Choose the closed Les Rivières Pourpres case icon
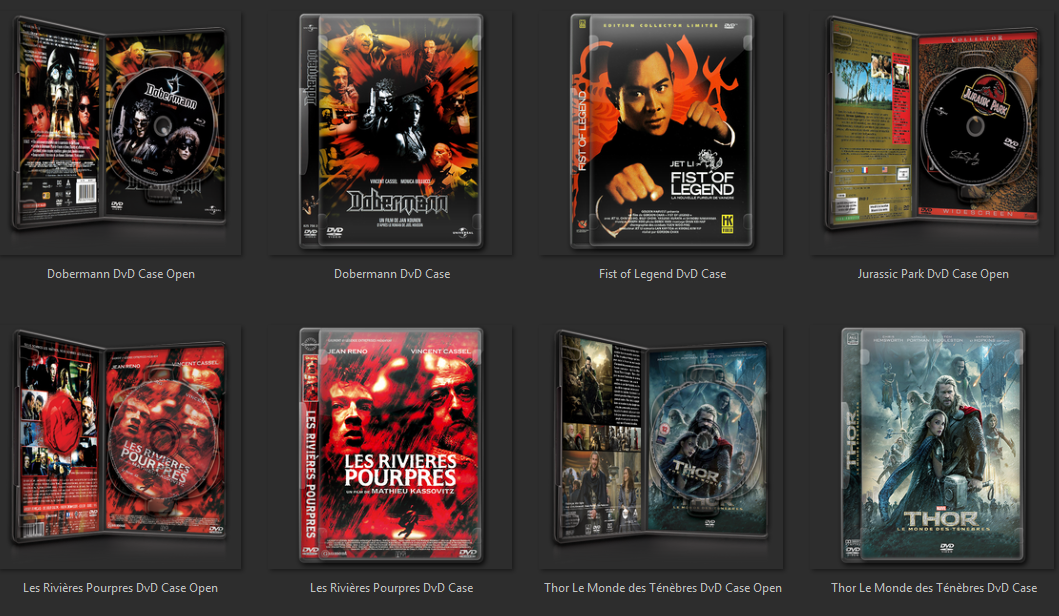This screenshot has width=1059, height=616. tap(392, 445)
